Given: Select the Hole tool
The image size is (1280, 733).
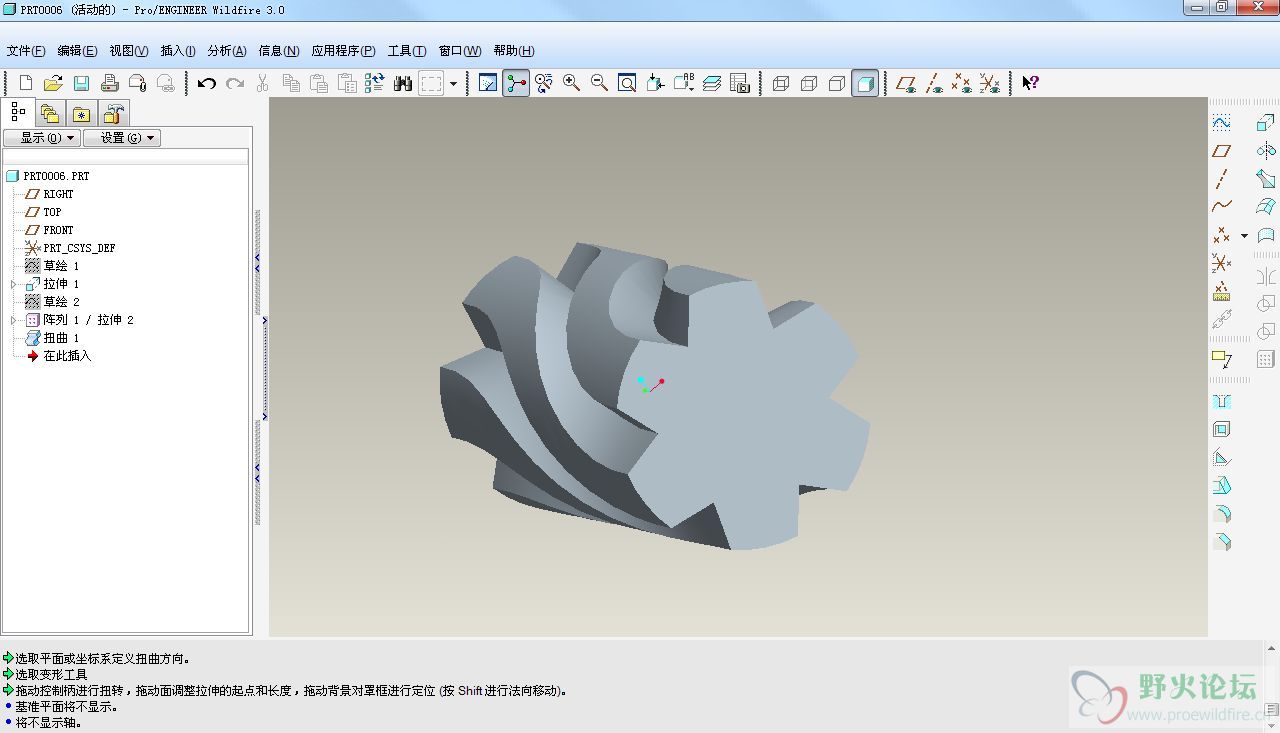Looking at the screenshot, I should 1221,402.
